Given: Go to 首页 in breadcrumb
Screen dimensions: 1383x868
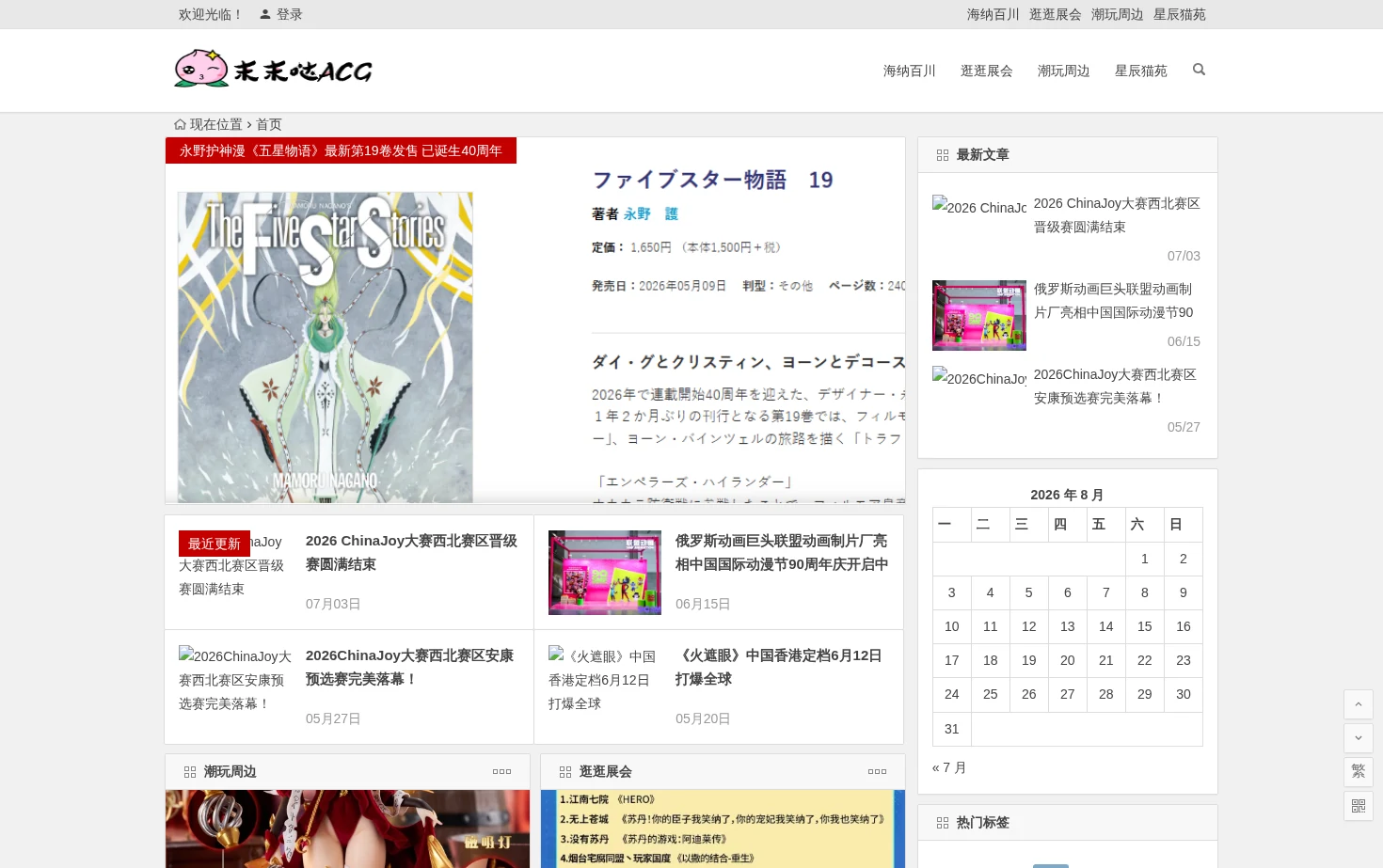Looking at the screenshot, I should tap(269, 124).
